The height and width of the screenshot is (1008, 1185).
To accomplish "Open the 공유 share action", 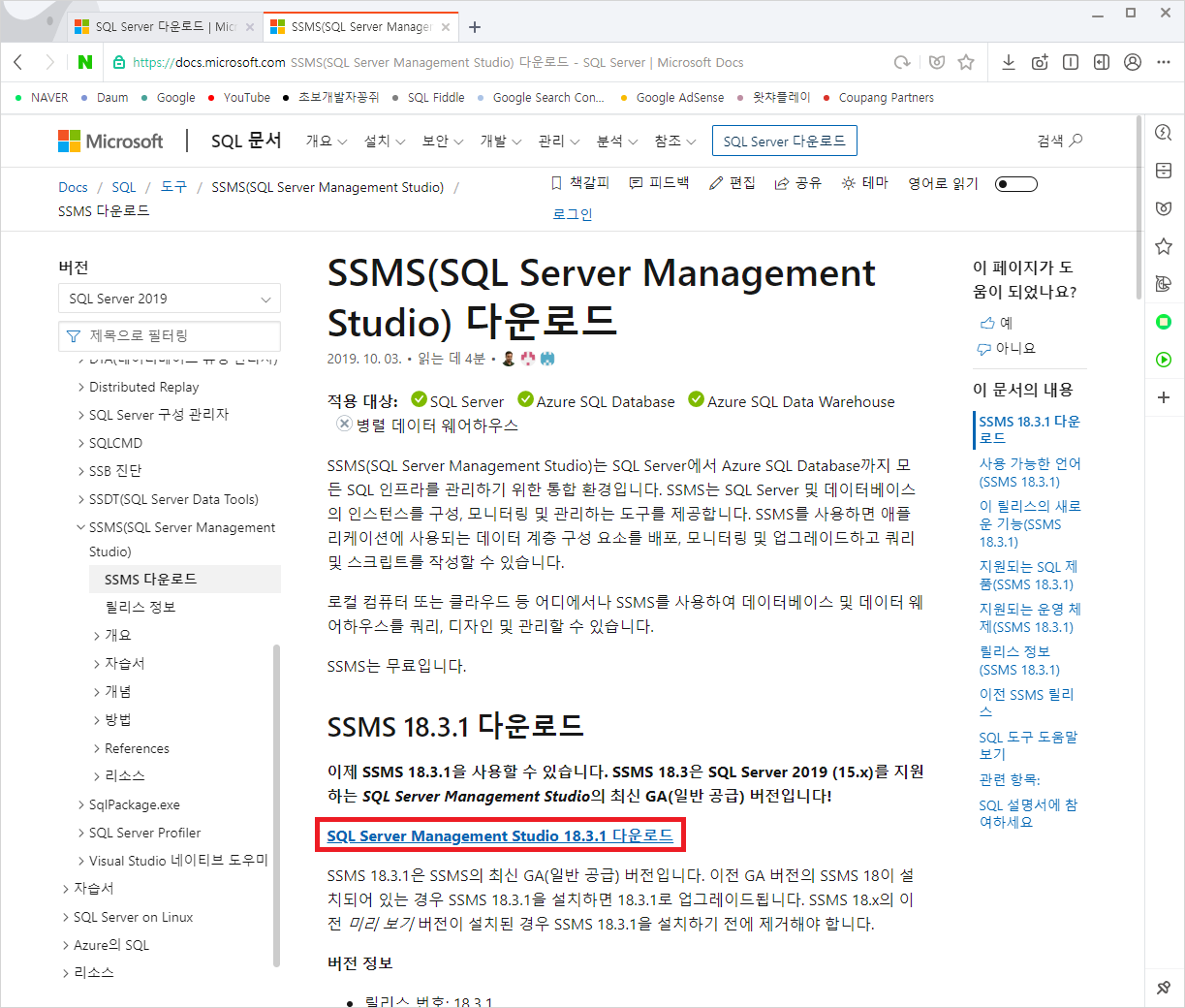I will point(797,182).
